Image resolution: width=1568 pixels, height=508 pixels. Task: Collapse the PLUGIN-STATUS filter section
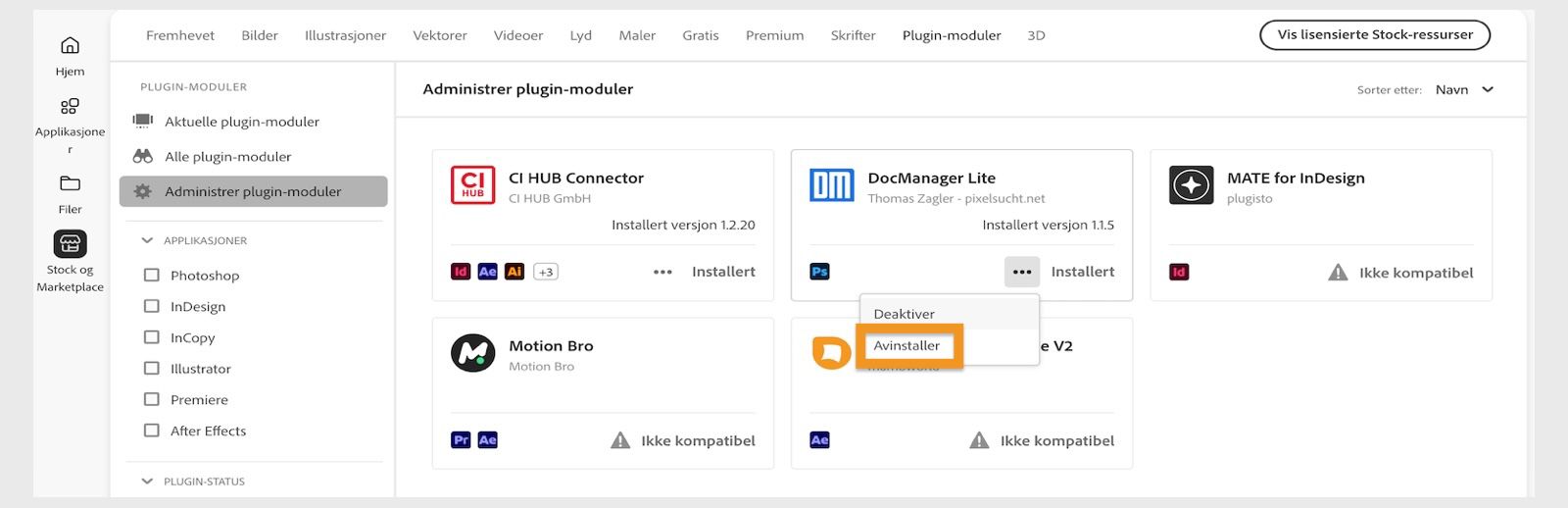pyautogui.click(x=147, y=482)
